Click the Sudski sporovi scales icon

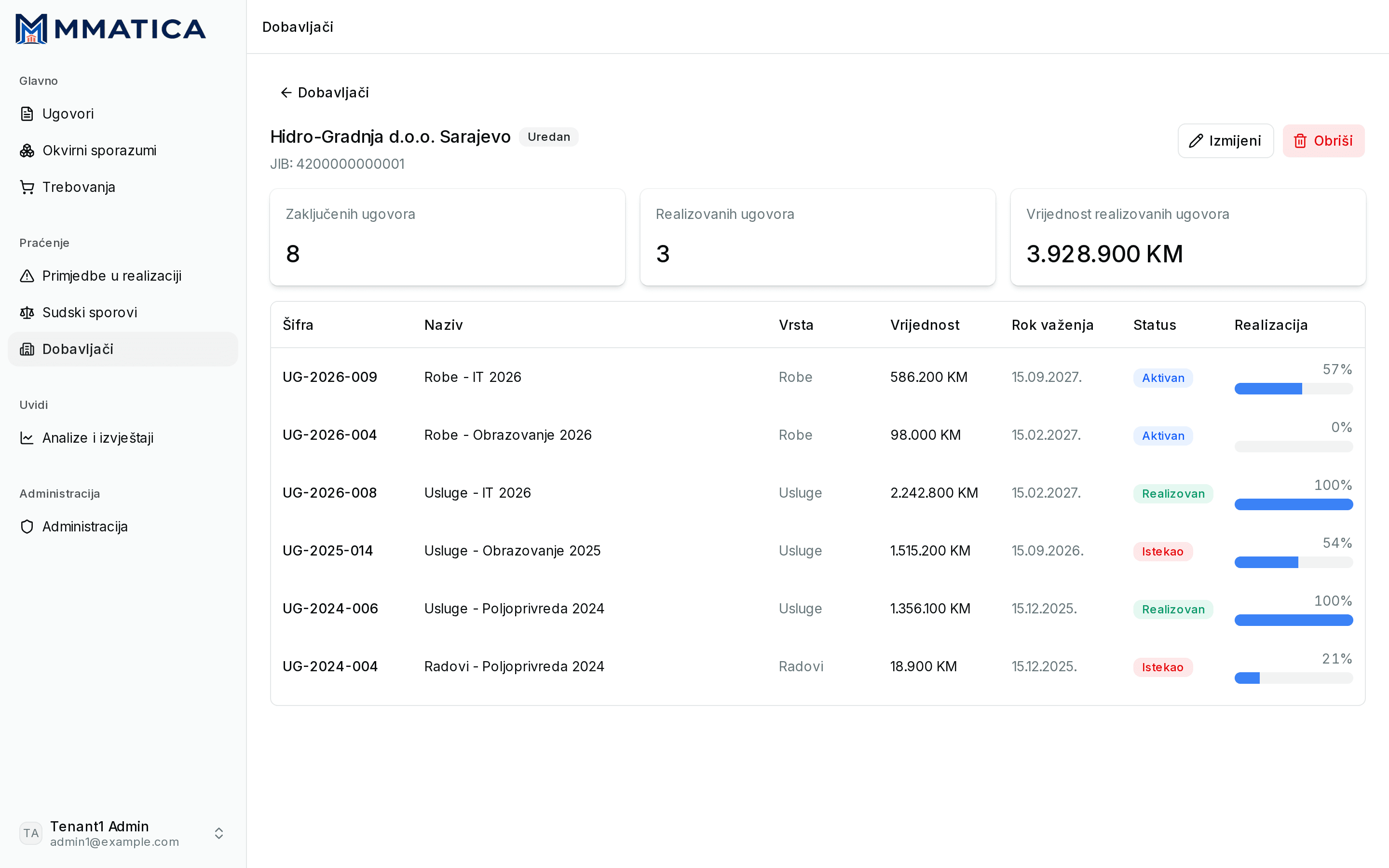(27, 313)
